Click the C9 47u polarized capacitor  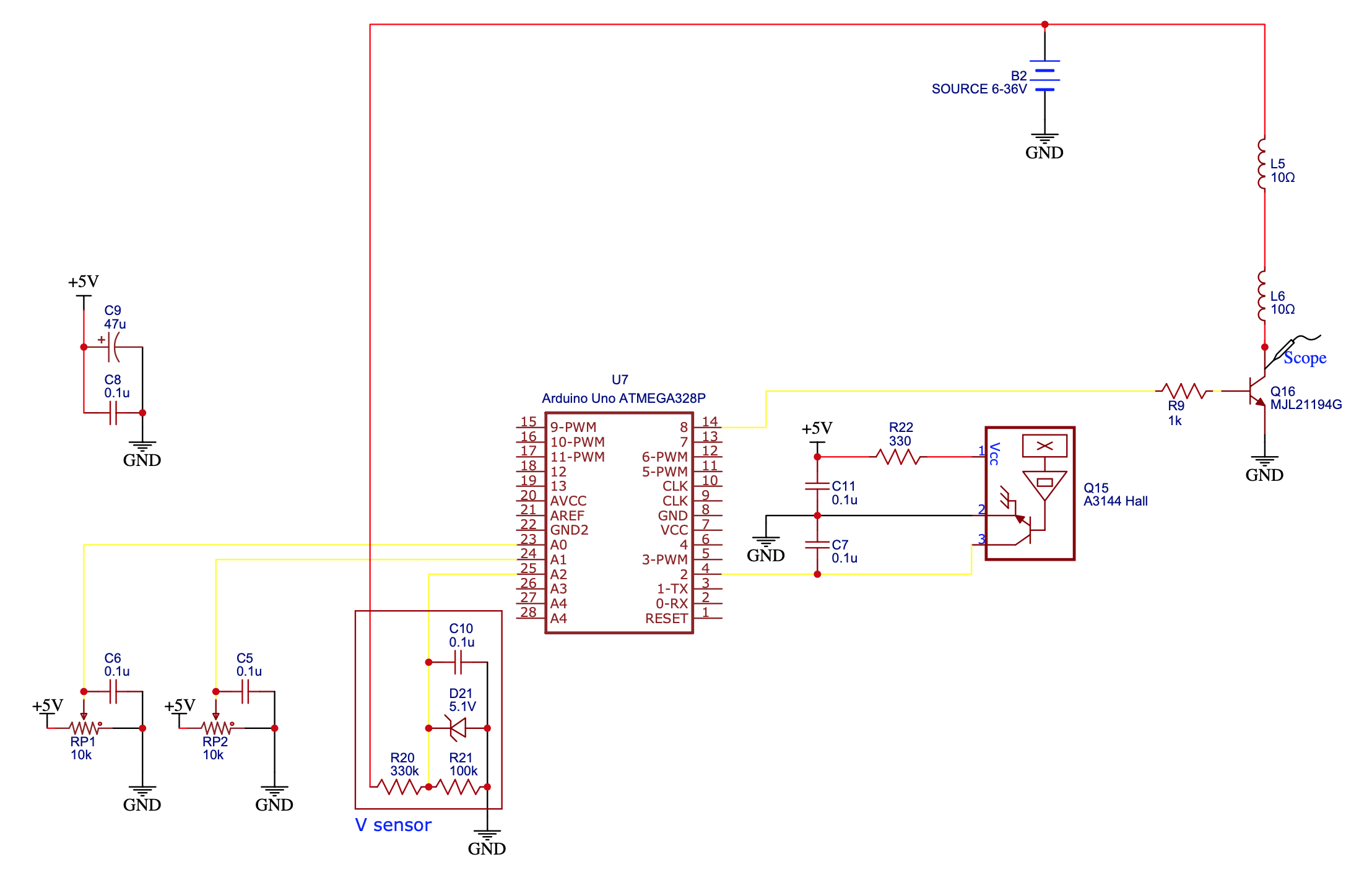113,347
